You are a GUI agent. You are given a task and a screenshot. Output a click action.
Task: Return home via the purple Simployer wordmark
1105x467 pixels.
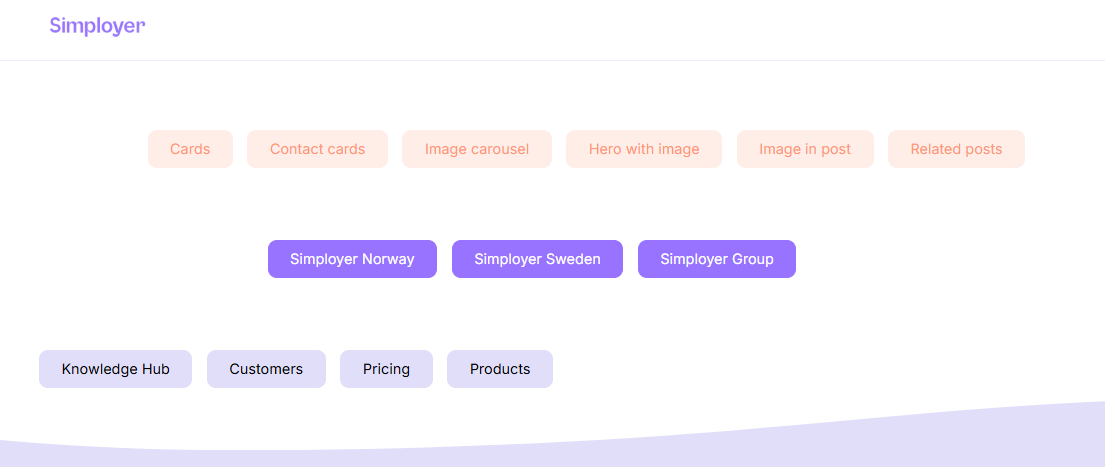click(97, 26)
